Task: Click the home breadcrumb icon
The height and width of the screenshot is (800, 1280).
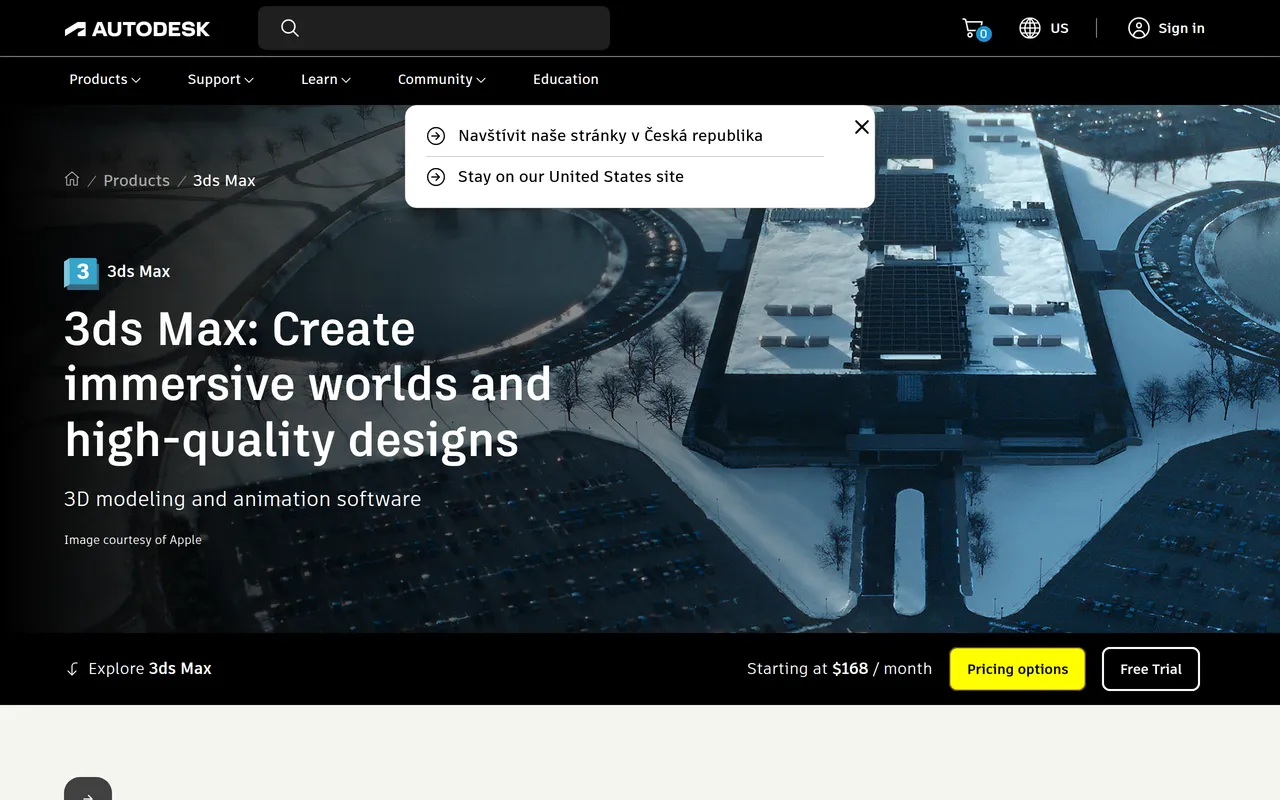Action: tap(72, 179)
